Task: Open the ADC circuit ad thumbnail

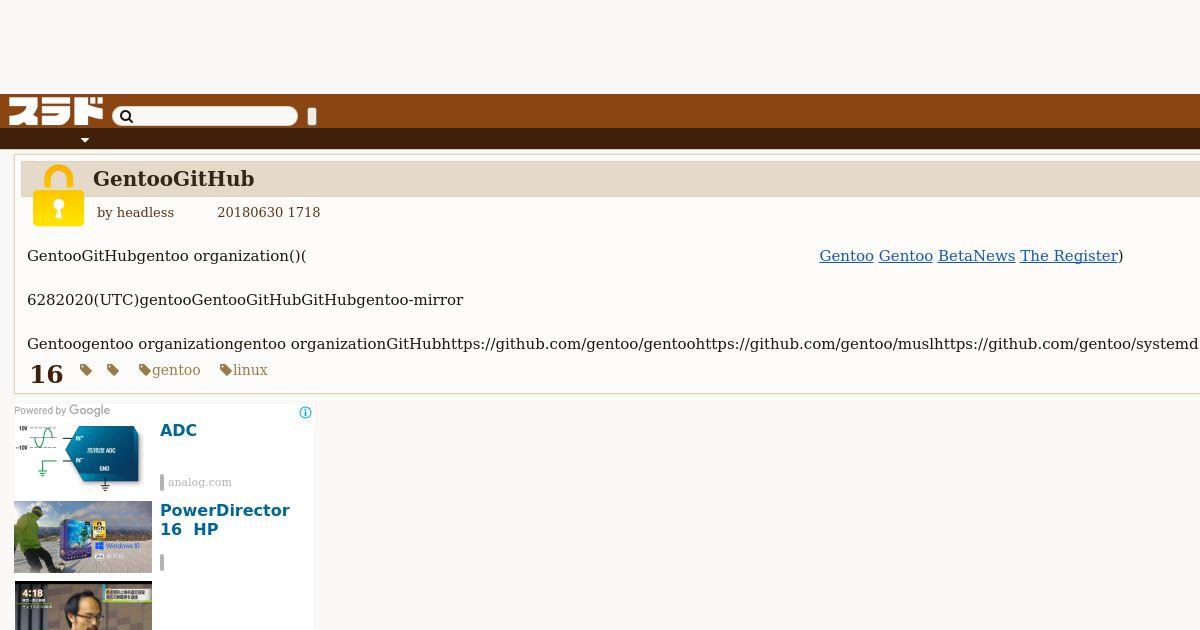Action: click(83, 457)
